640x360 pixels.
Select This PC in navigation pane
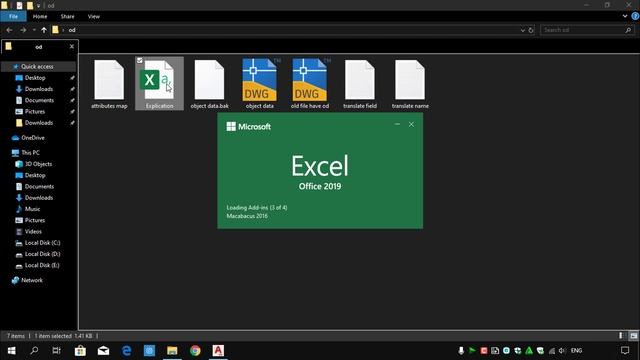pyautogui.click(x=30, y=153)
